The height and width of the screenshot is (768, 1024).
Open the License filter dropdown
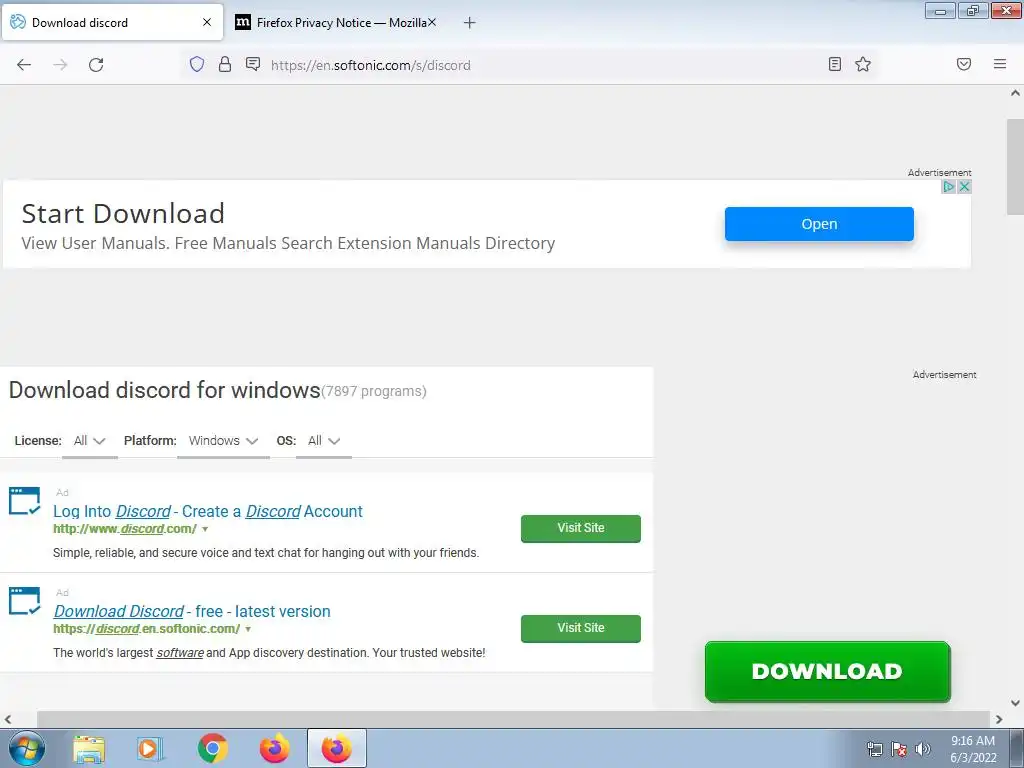(89, 441)
